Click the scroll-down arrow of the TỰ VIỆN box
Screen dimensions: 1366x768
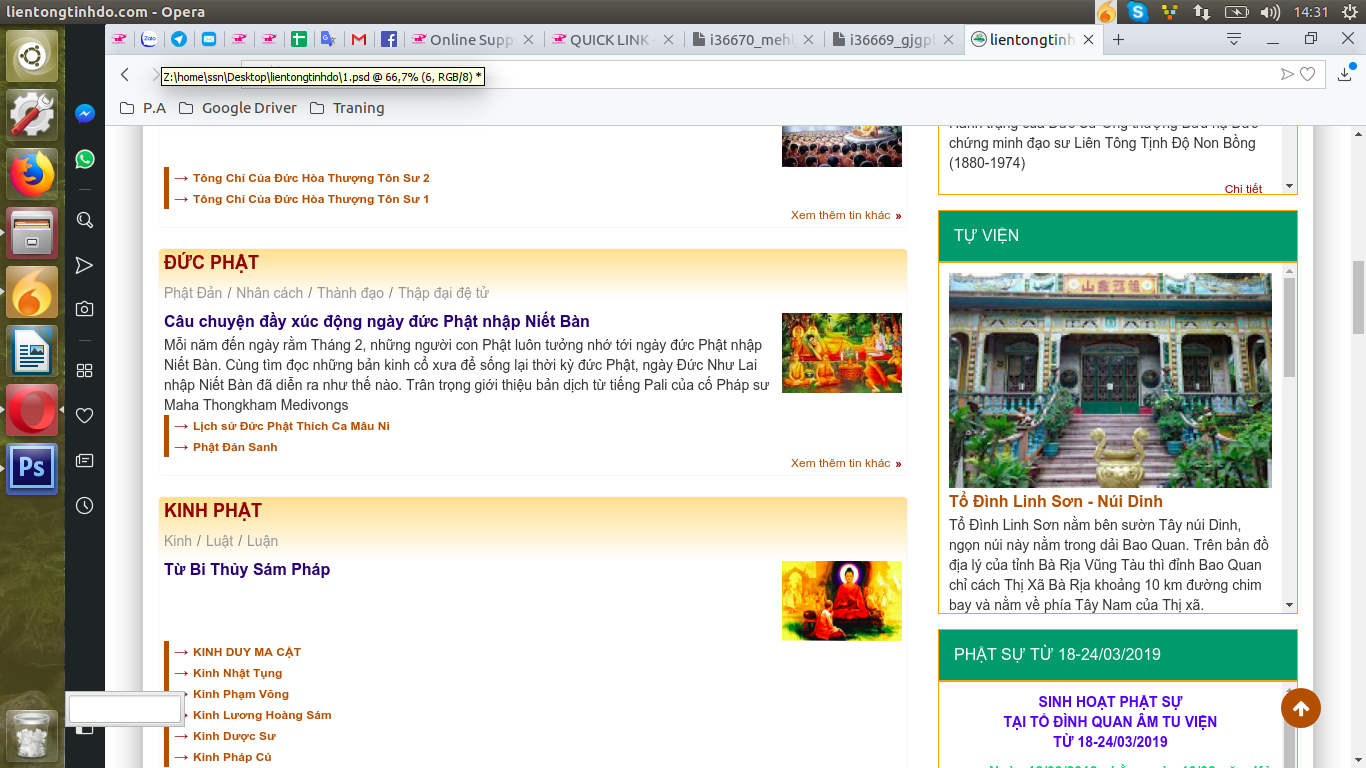click(1289, 605)
